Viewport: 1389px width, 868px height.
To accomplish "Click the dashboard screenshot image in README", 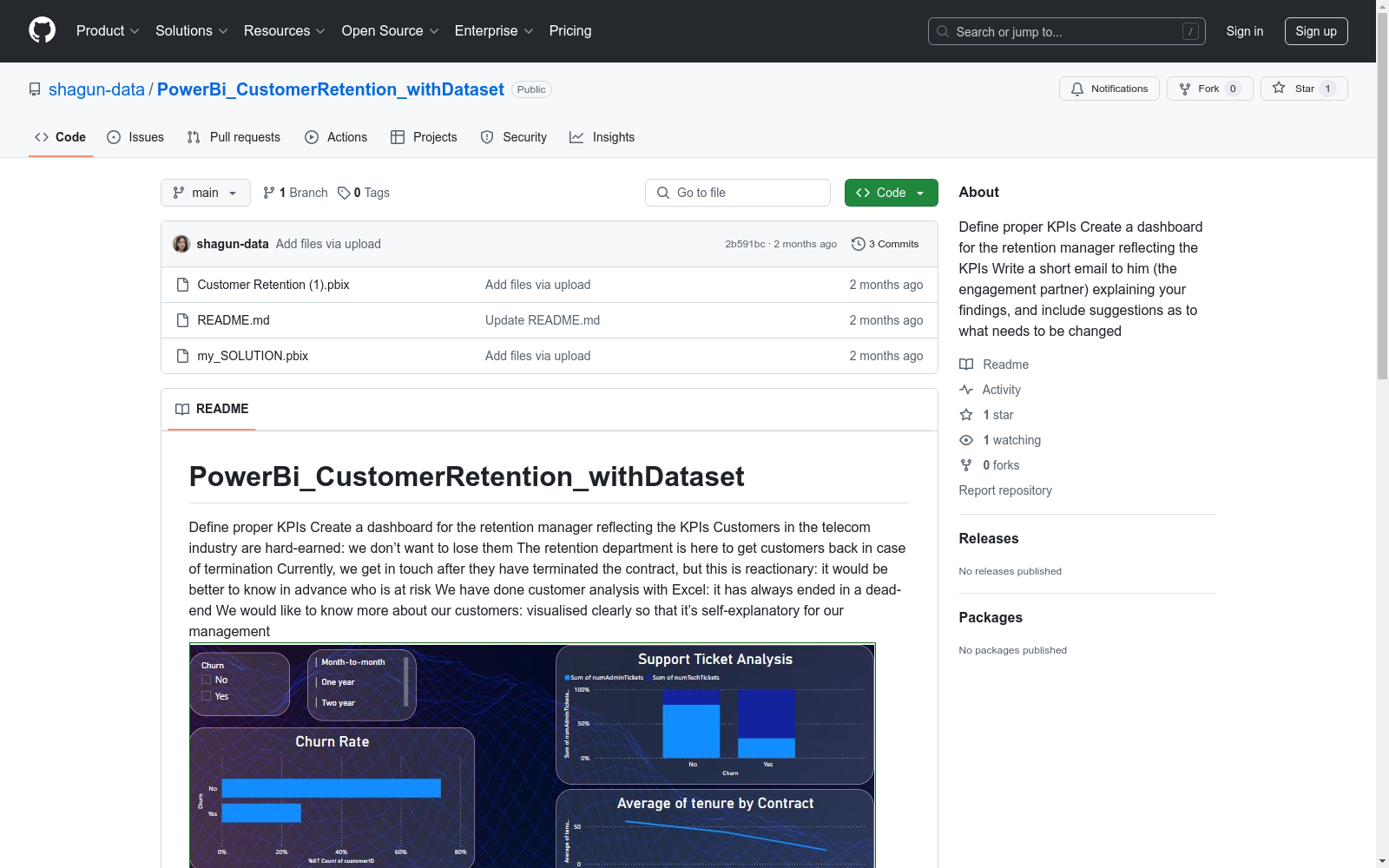I will [x=532, y=755].
